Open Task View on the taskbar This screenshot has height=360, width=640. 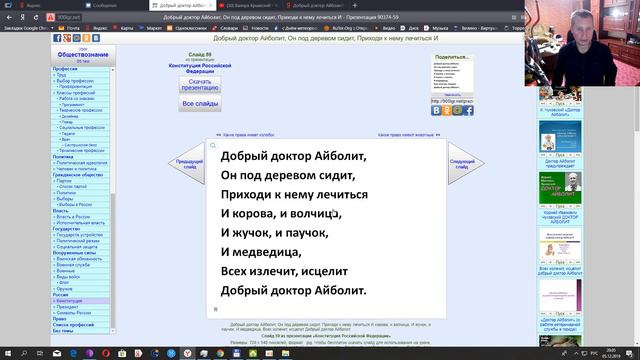click(40, 353)
